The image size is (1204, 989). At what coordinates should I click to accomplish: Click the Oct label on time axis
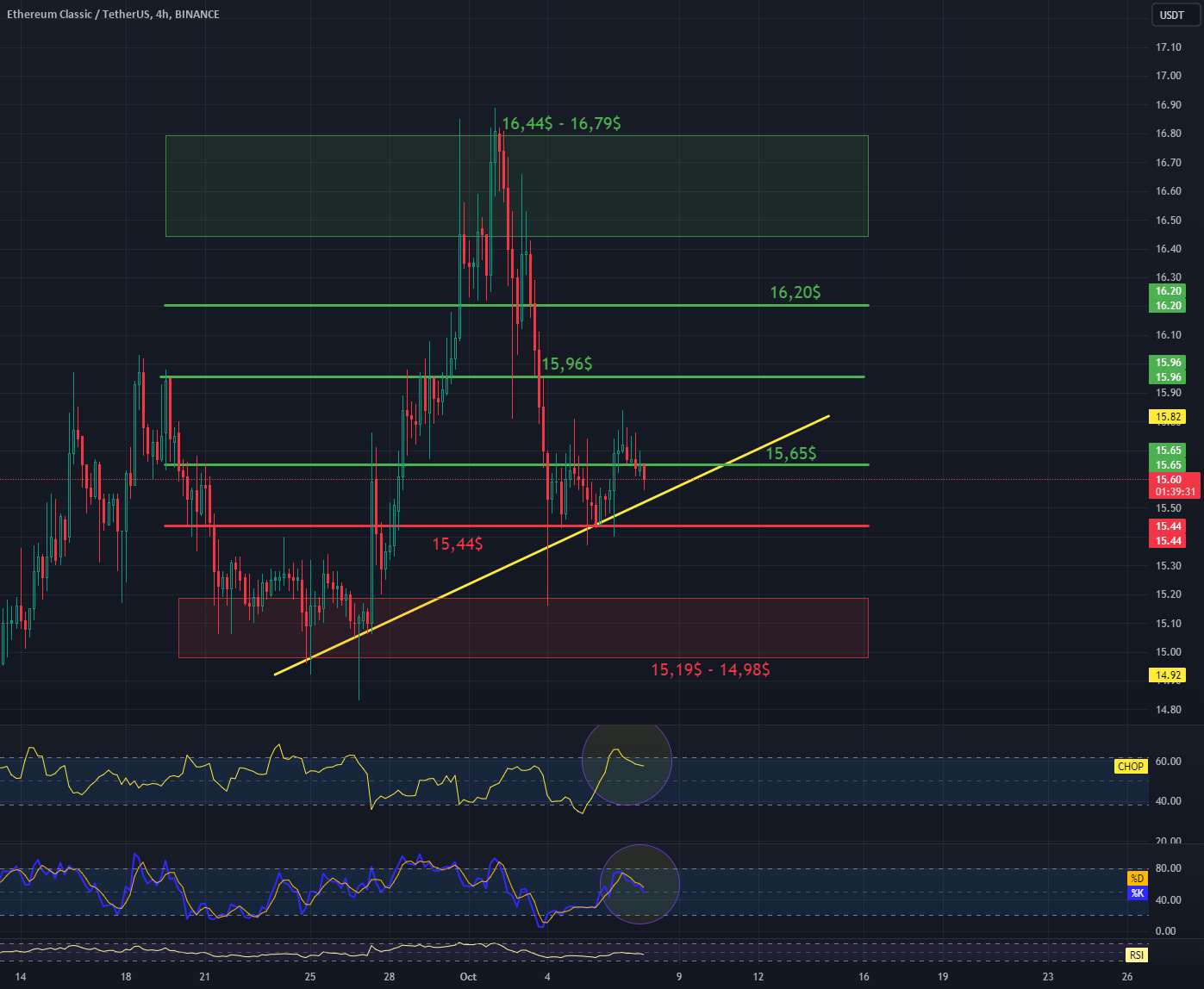pos(468,977)
